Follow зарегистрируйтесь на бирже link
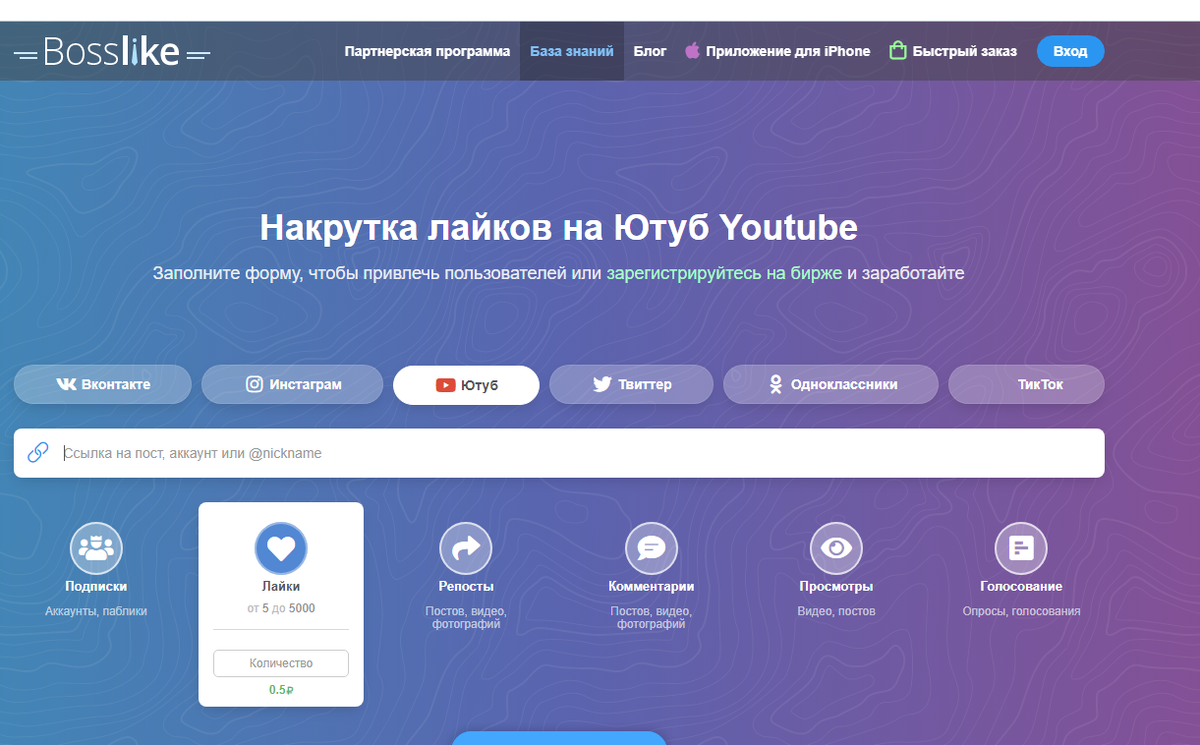 [724, 273]
